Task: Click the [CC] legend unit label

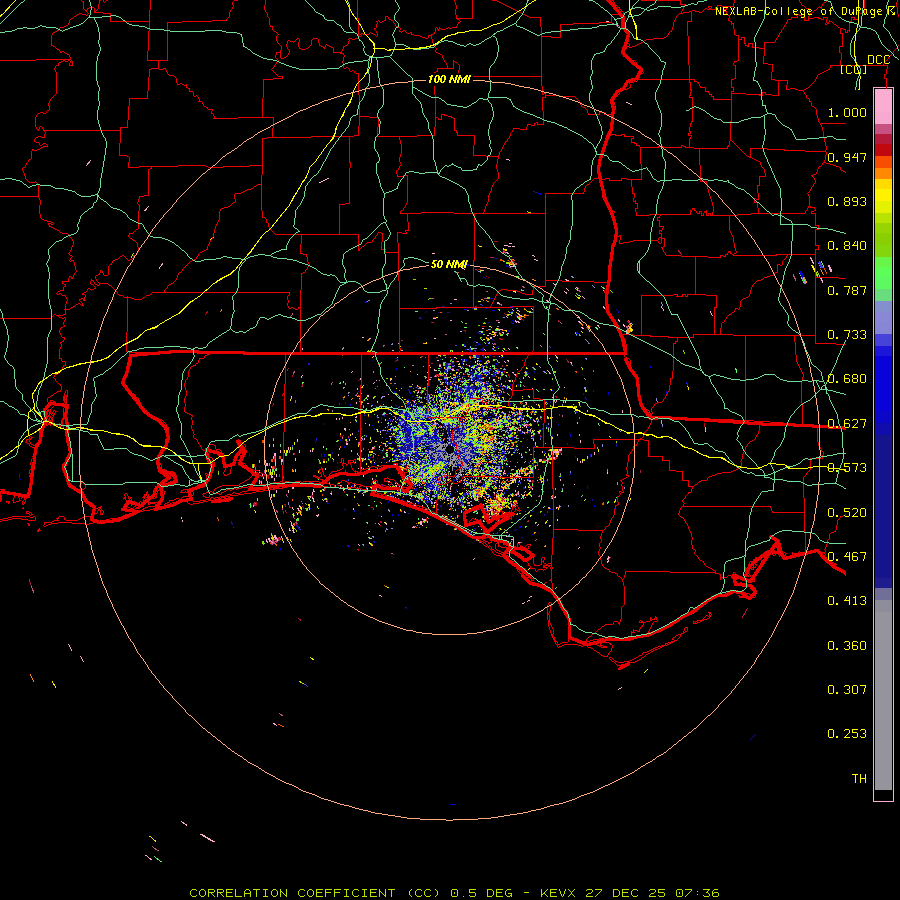Action: [854, 69]
